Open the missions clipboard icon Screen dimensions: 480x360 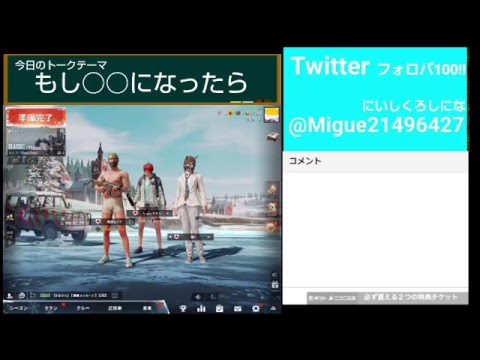[x=219, y=308]
